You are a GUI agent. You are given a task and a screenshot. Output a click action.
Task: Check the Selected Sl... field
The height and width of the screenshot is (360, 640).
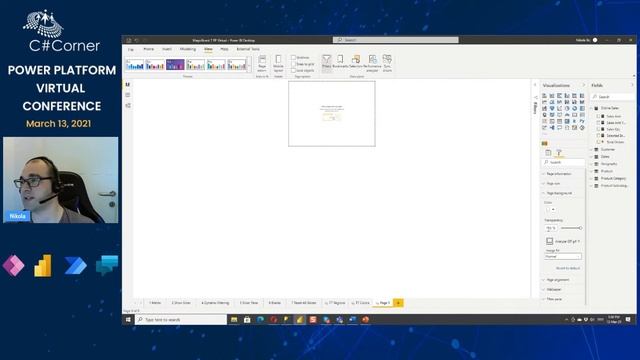(x=599, y=136)
